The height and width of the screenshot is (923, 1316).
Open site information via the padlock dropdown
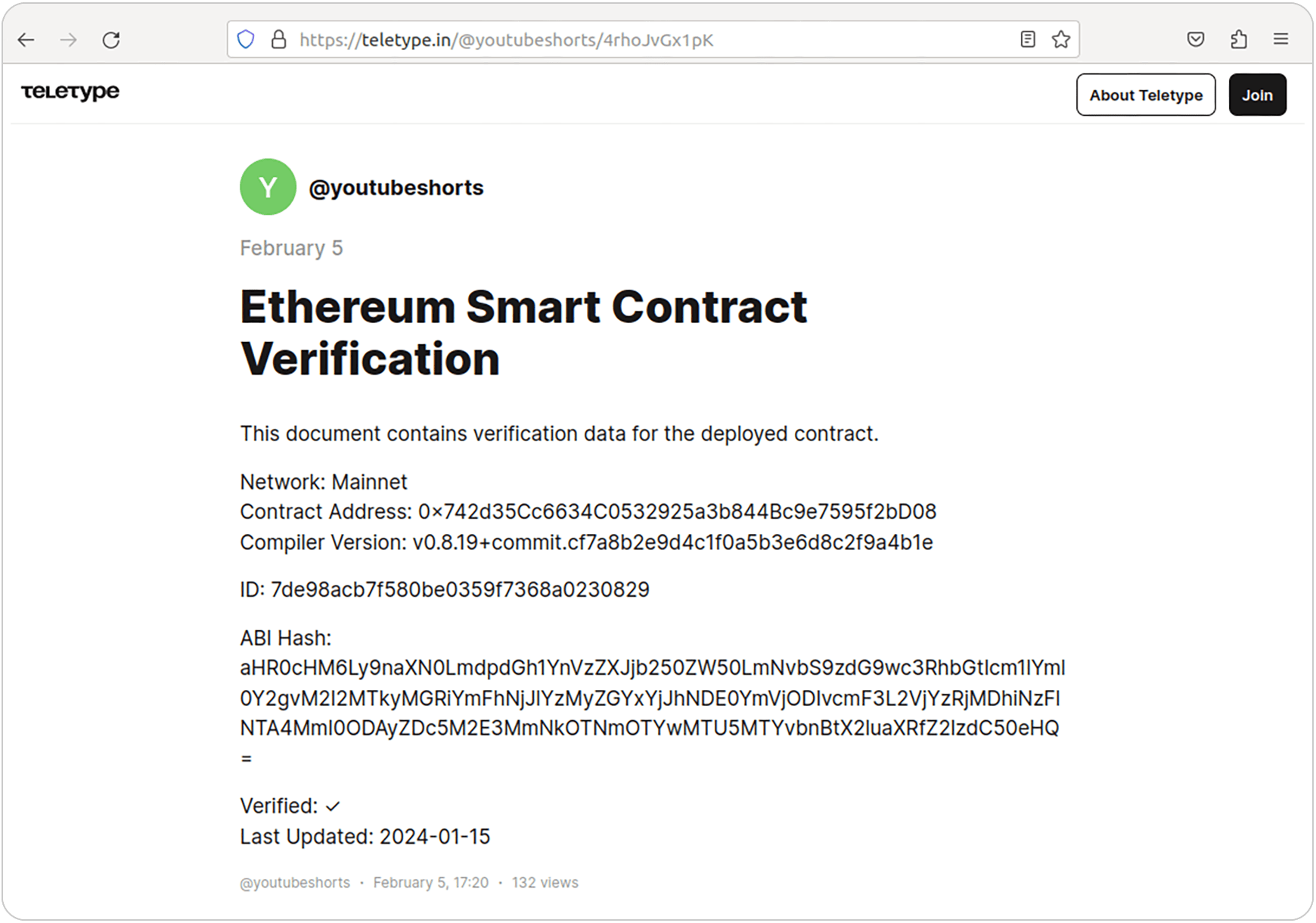pyautogui.click(x=278, y=39)
